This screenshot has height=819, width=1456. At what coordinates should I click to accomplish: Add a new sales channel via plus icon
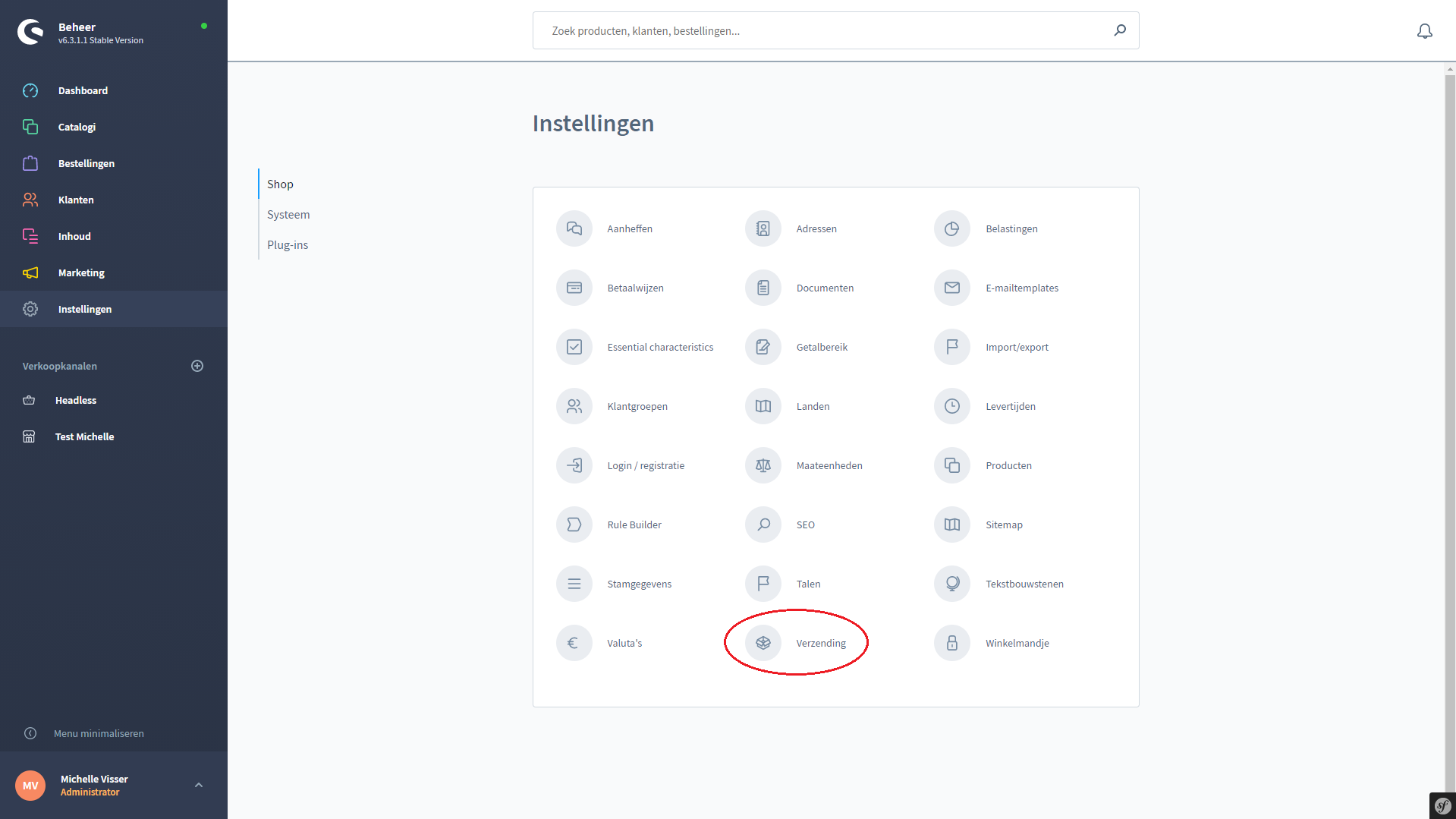[x=197, y=366]
